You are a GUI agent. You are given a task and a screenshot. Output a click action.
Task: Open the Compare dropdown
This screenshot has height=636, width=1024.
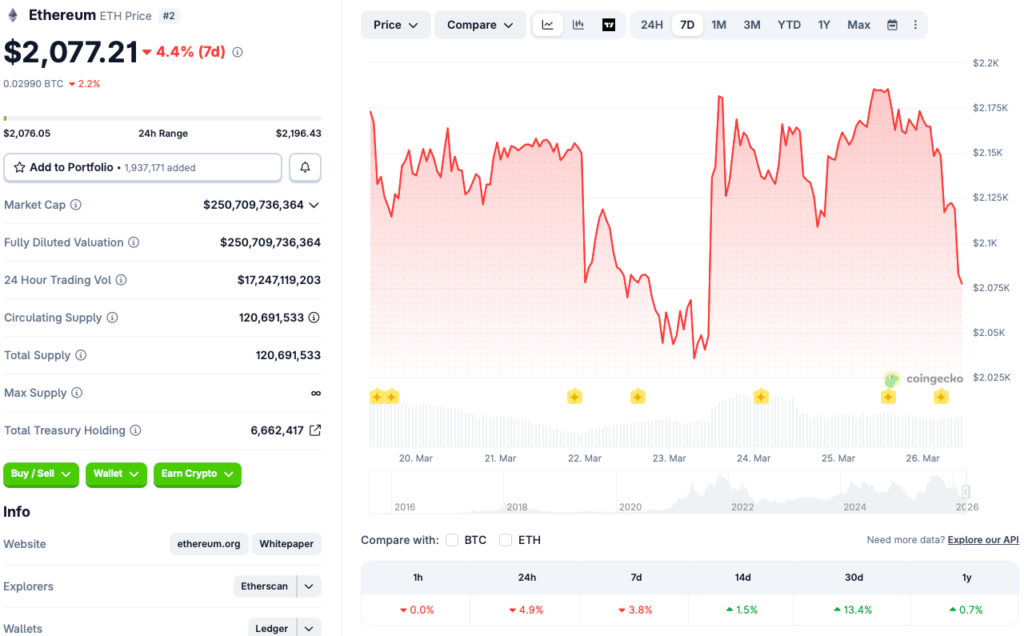click(x=479, y=25)
